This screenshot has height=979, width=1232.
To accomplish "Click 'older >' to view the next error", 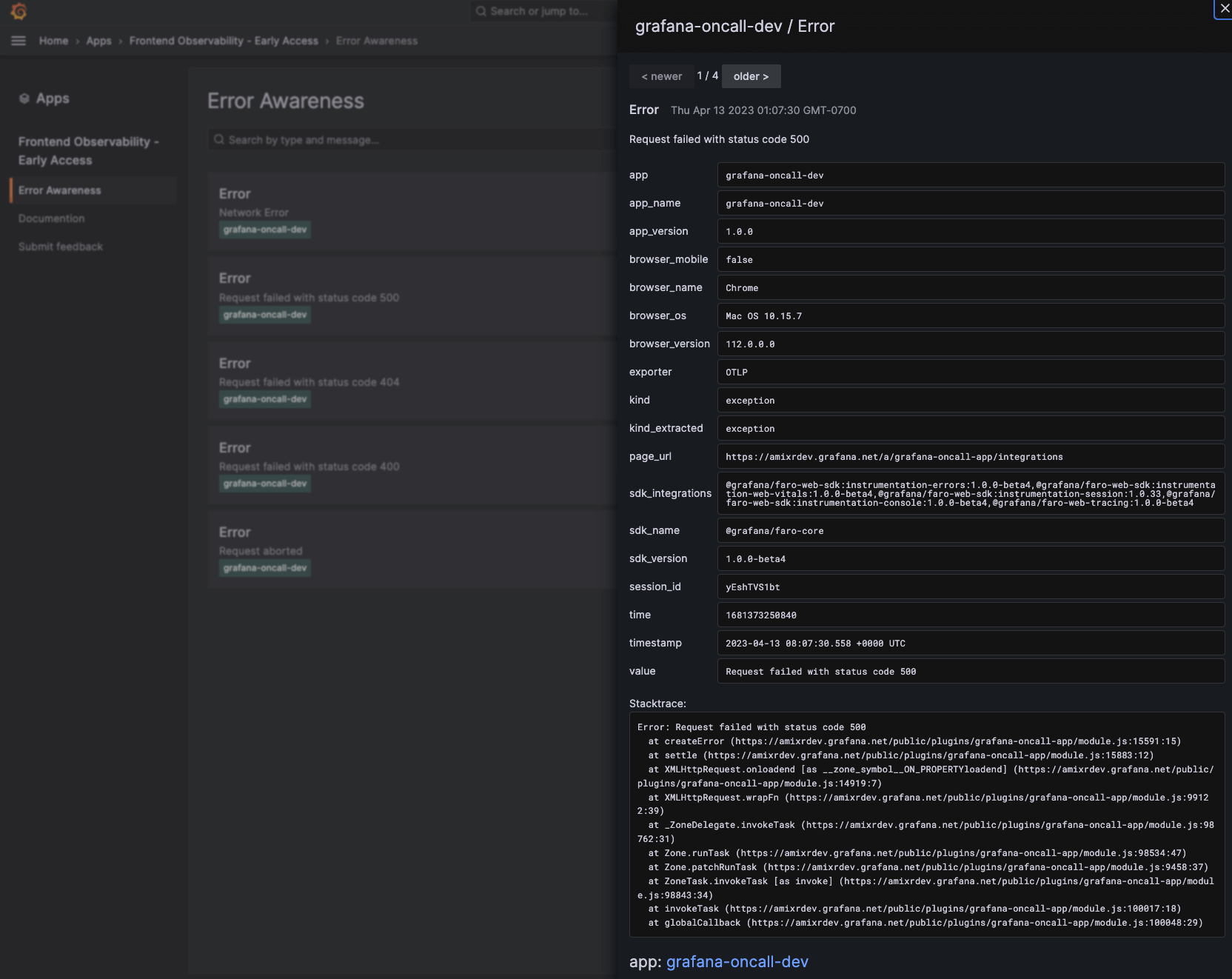I will tap(751, 76).
